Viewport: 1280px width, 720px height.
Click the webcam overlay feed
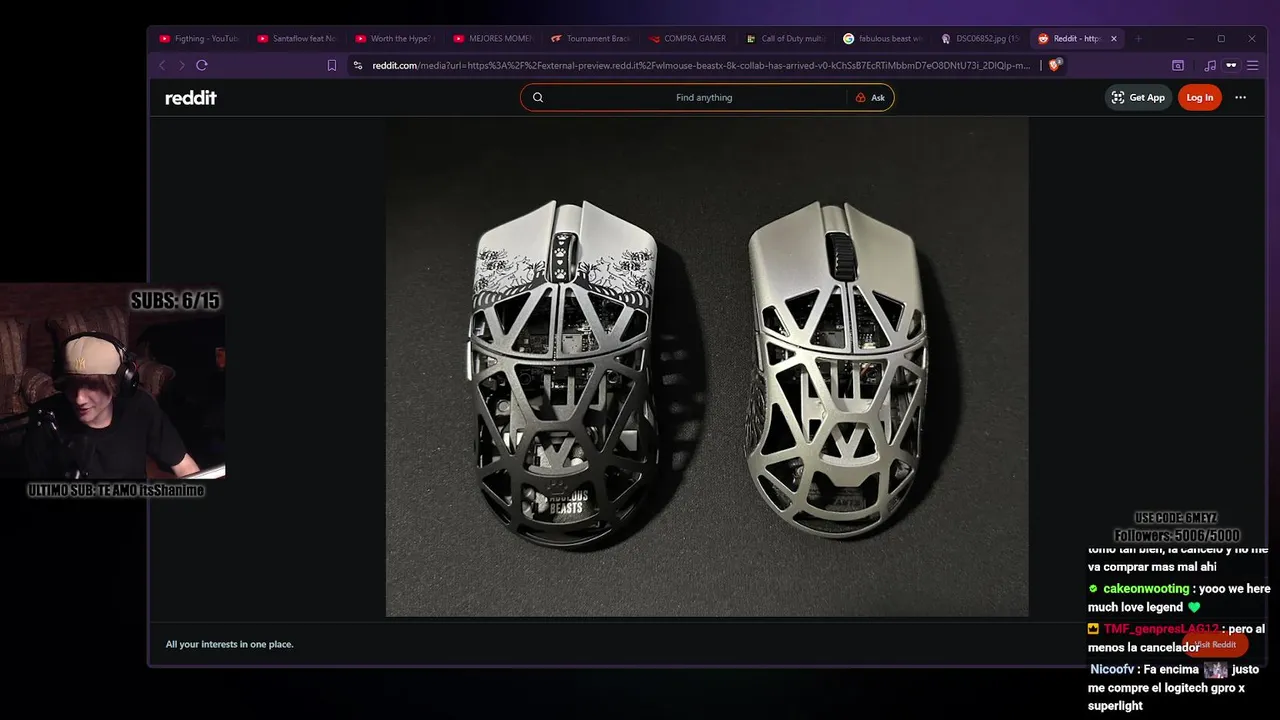112,382
